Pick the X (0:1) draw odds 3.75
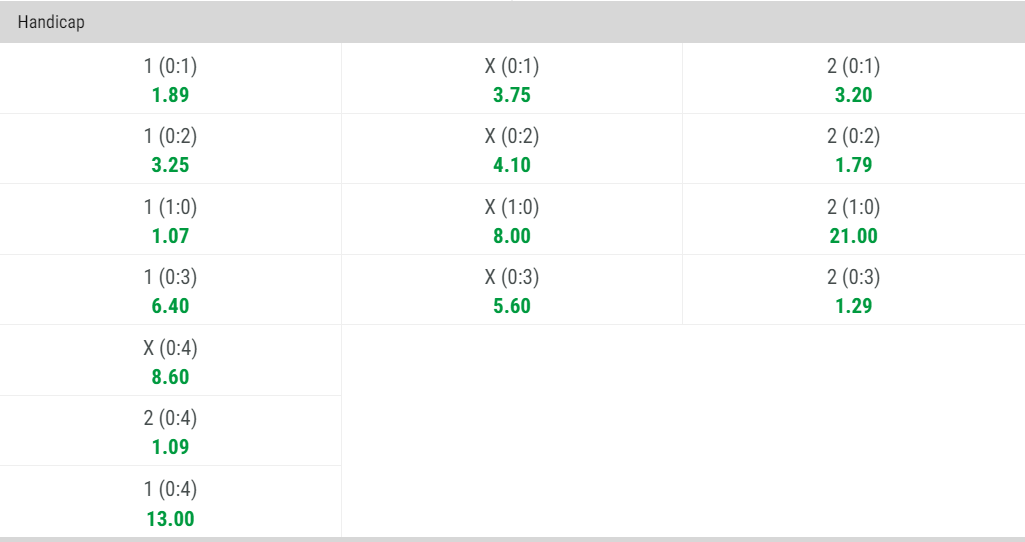The image size is (1025, 542). click(x=512, y=78)
